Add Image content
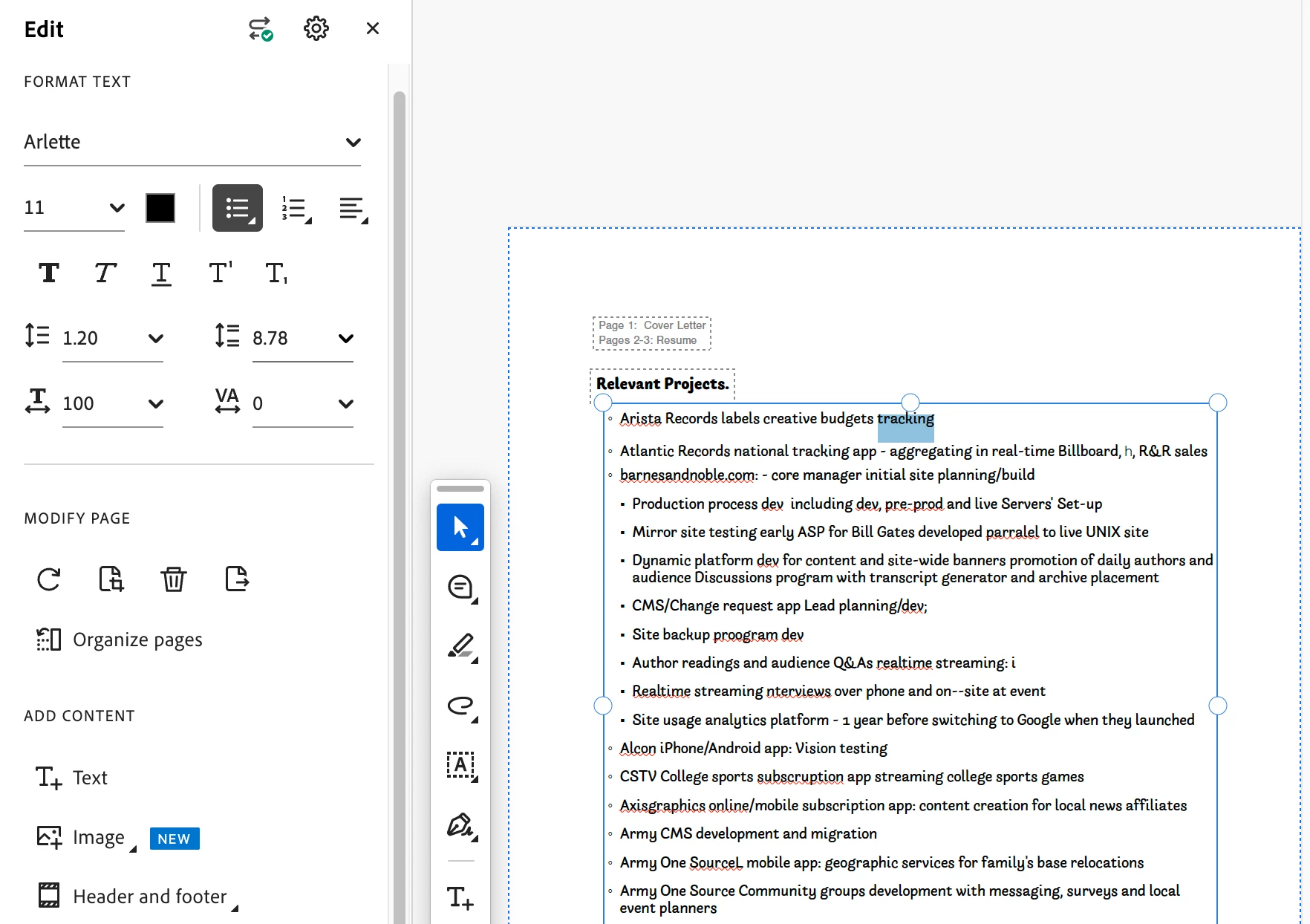The image size is (1310, 924). 85,838
